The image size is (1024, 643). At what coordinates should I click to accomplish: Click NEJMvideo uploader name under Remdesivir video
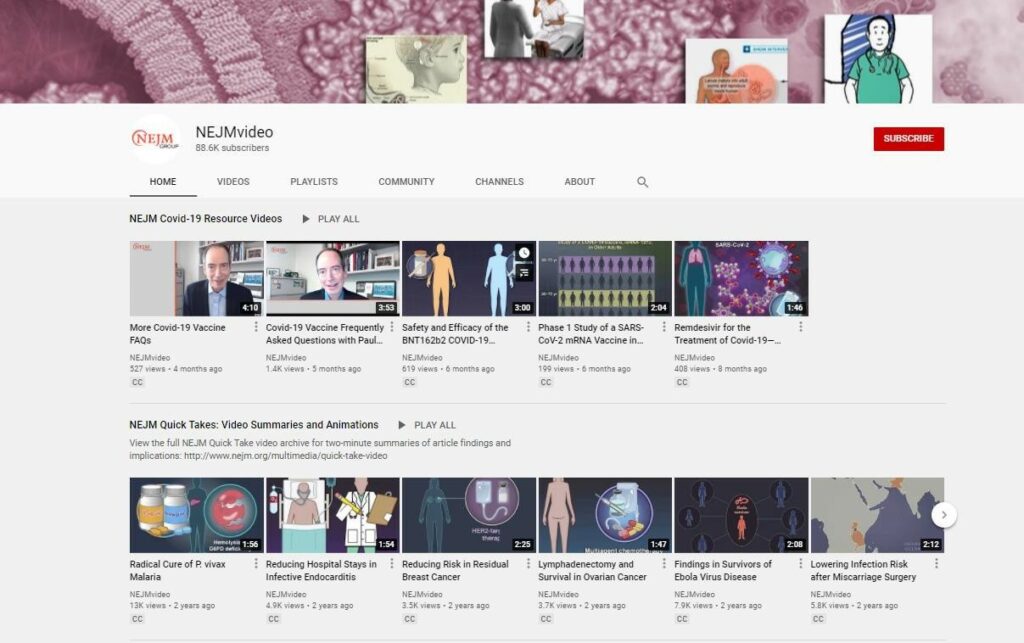pyautogui.click(x=694, y=358)
